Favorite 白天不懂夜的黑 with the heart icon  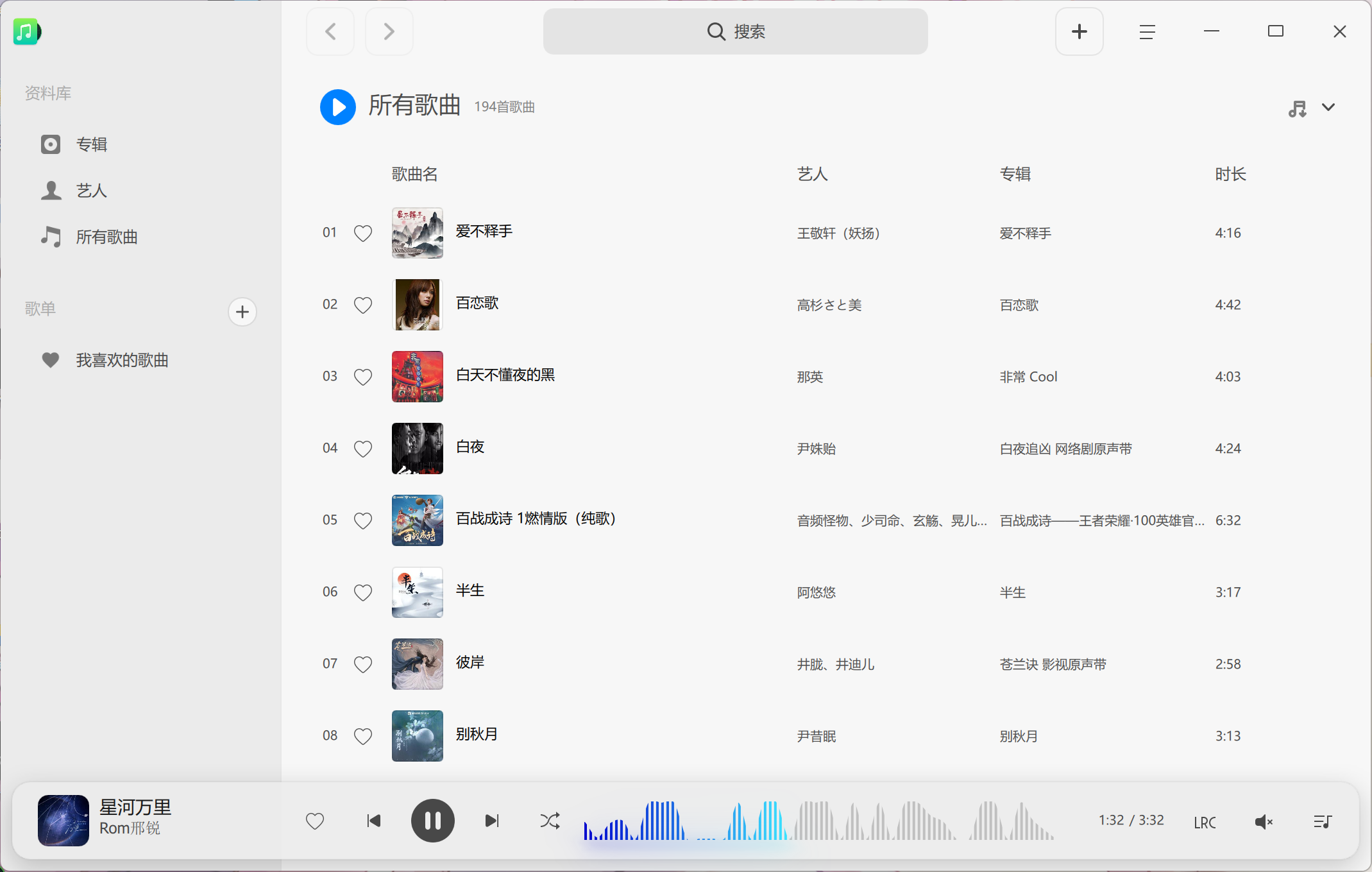[363, 377]
